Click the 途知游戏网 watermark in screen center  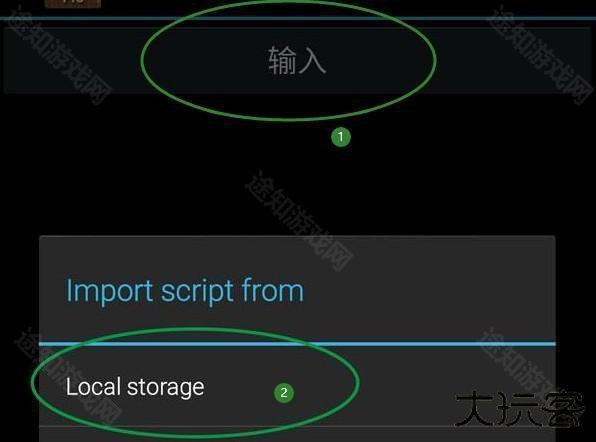(299, 221)
